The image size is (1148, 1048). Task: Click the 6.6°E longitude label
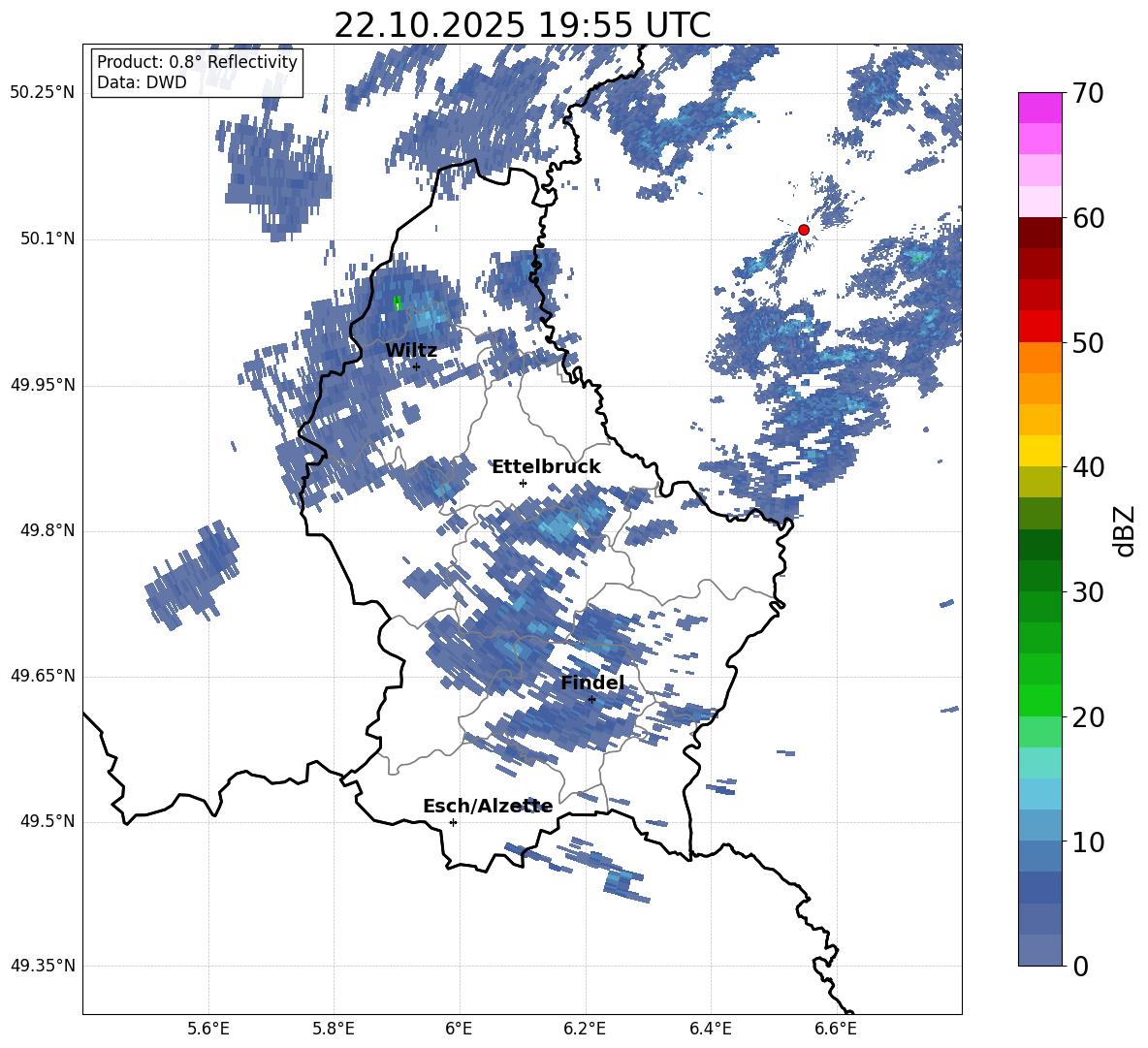tap(836, 1030)
